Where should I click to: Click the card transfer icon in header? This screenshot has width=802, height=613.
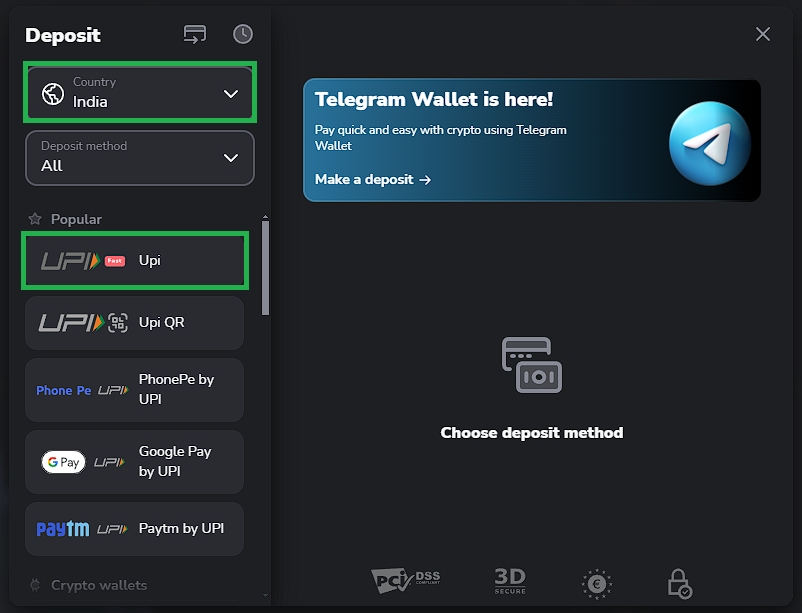pos(194,34)
